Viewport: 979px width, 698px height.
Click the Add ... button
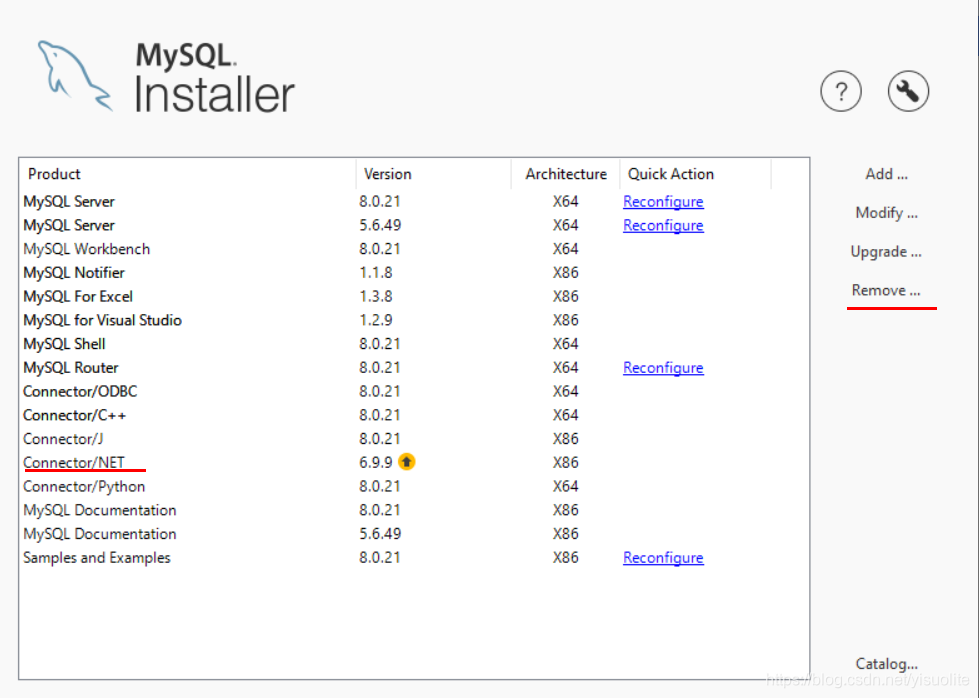point(886,174)
